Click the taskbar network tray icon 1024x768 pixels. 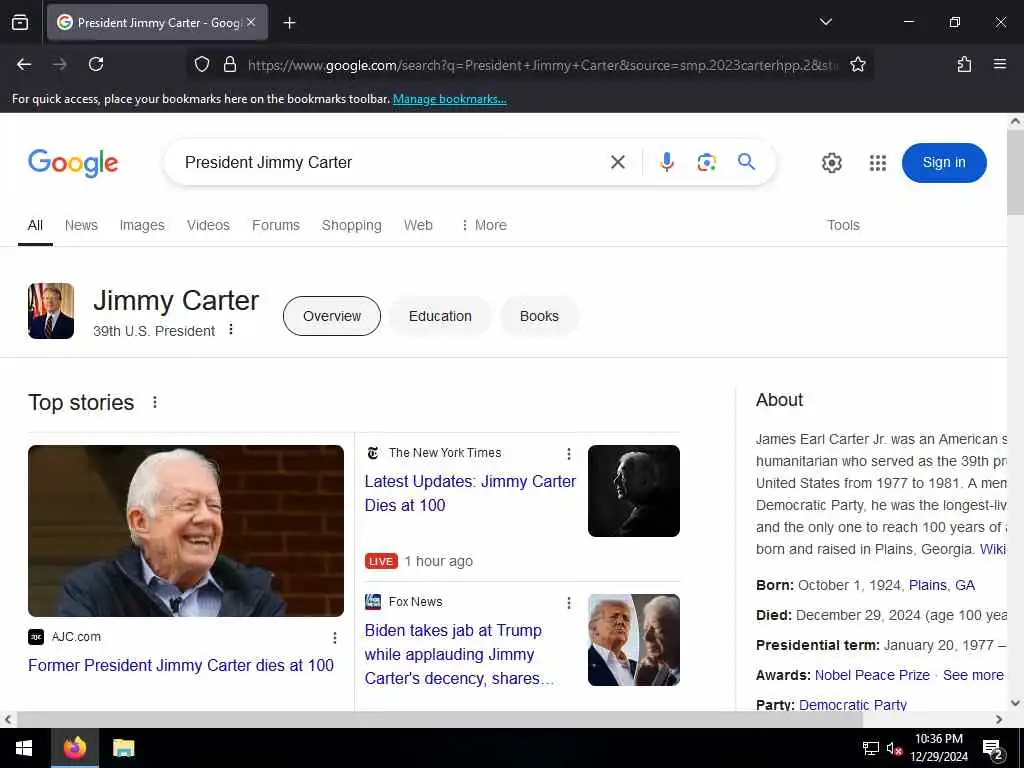click(x=871, y=748)
